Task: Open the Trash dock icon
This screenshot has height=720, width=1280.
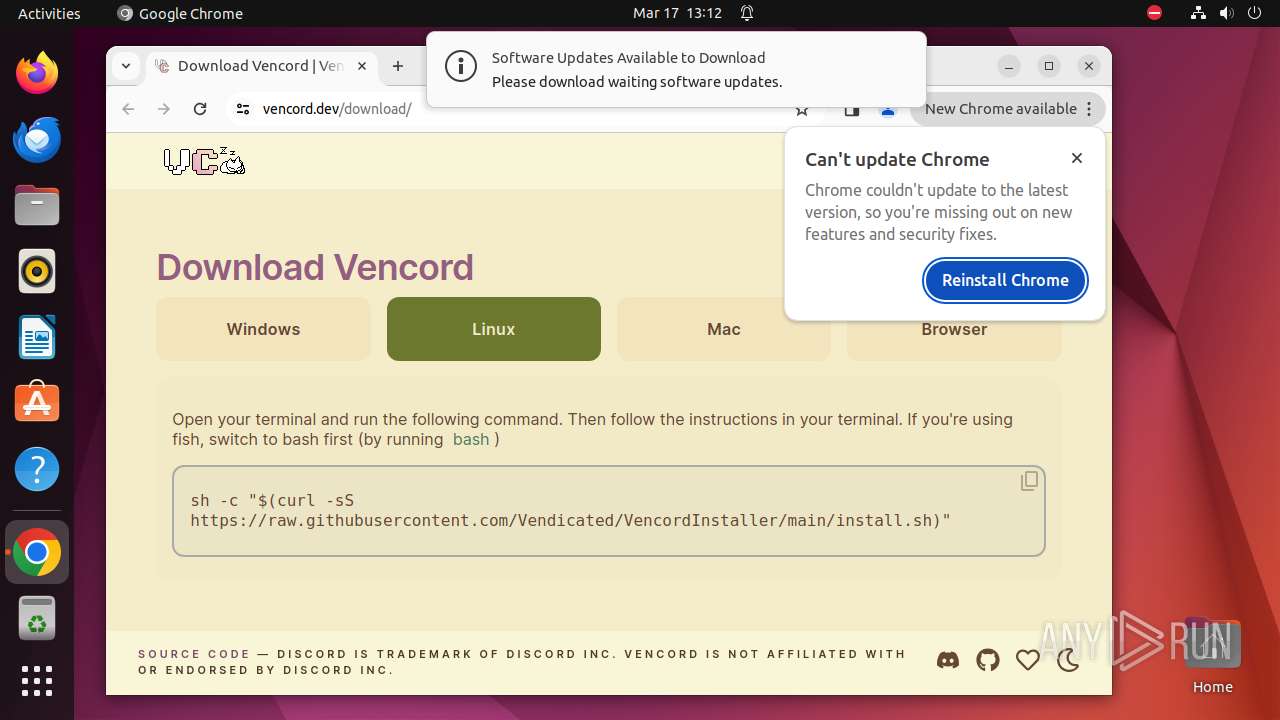Action: click(37, 618)
